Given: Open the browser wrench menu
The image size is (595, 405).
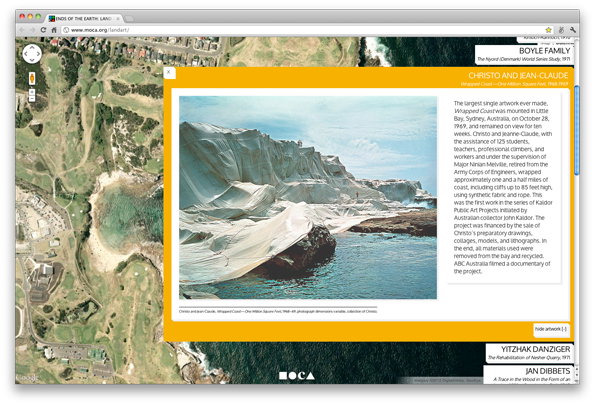Looking at the screenshot, I should coord(573,30).
